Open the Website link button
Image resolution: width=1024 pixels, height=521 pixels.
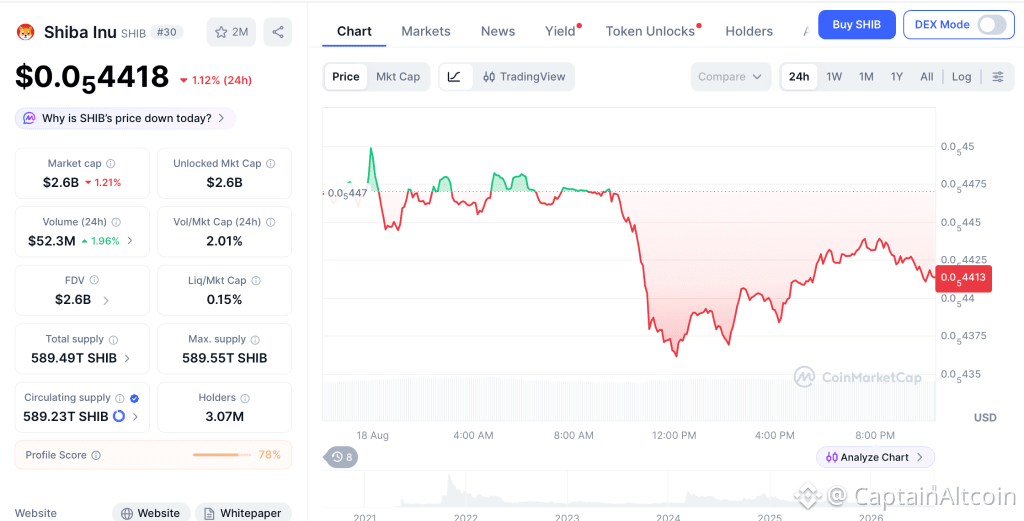click(x=151, y=513)
